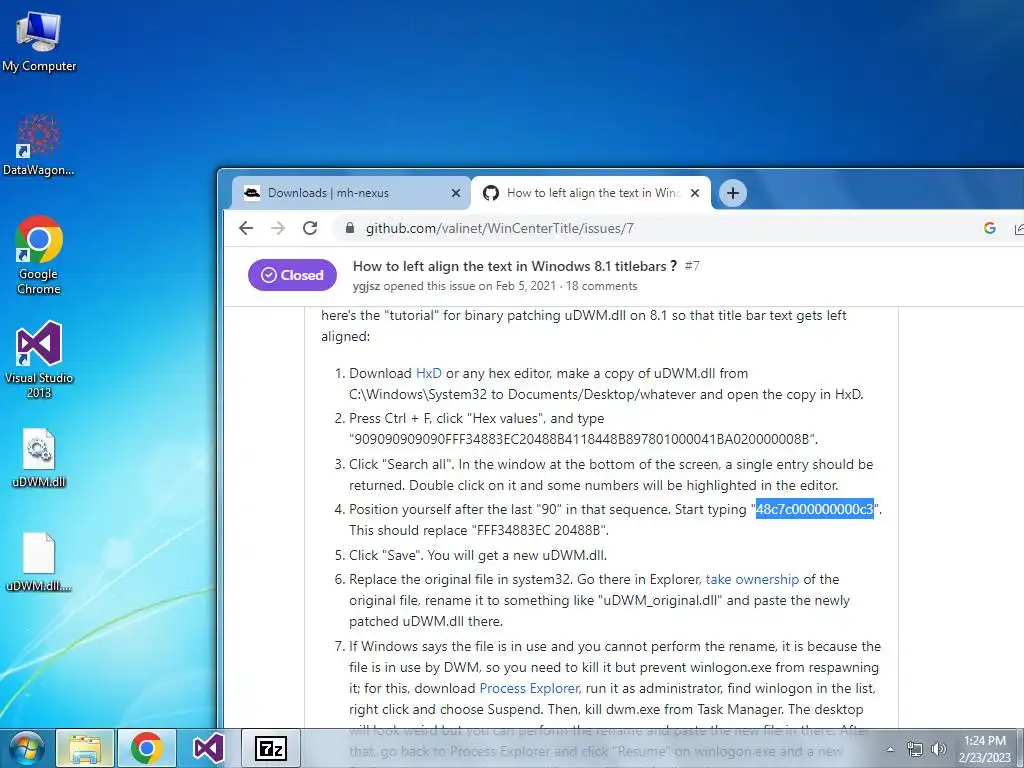The image size is (1024, 768).
Task: Open a new Chrome tab
Action: [733, 193]
